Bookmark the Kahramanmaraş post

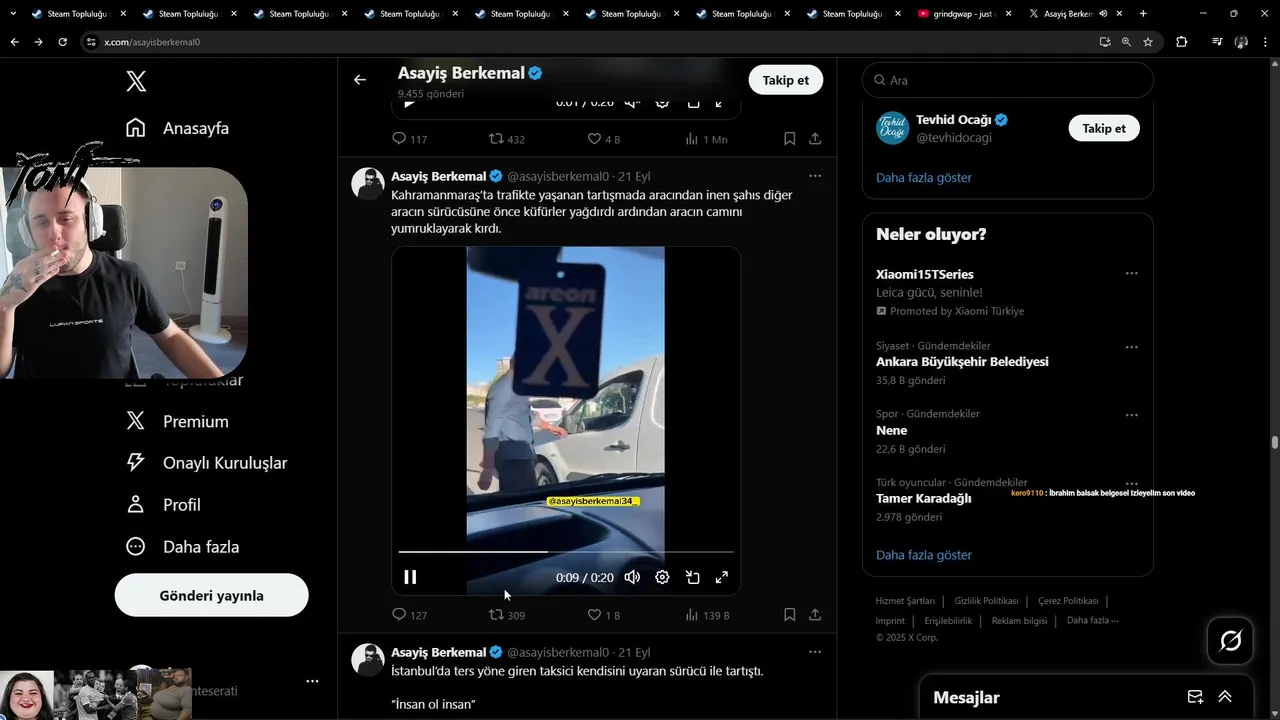click(789, 615)
